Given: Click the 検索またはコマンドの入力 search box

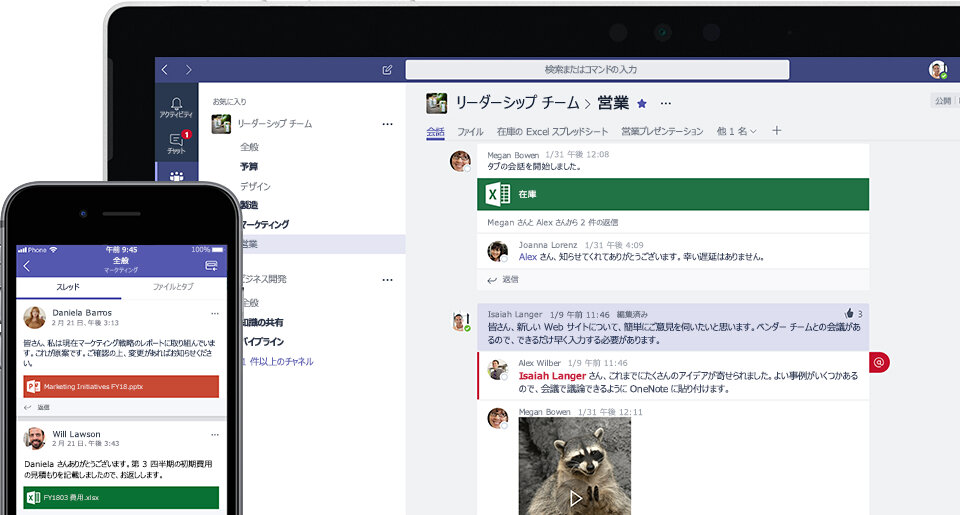Looking at the screenshot, I should (597, 70).
